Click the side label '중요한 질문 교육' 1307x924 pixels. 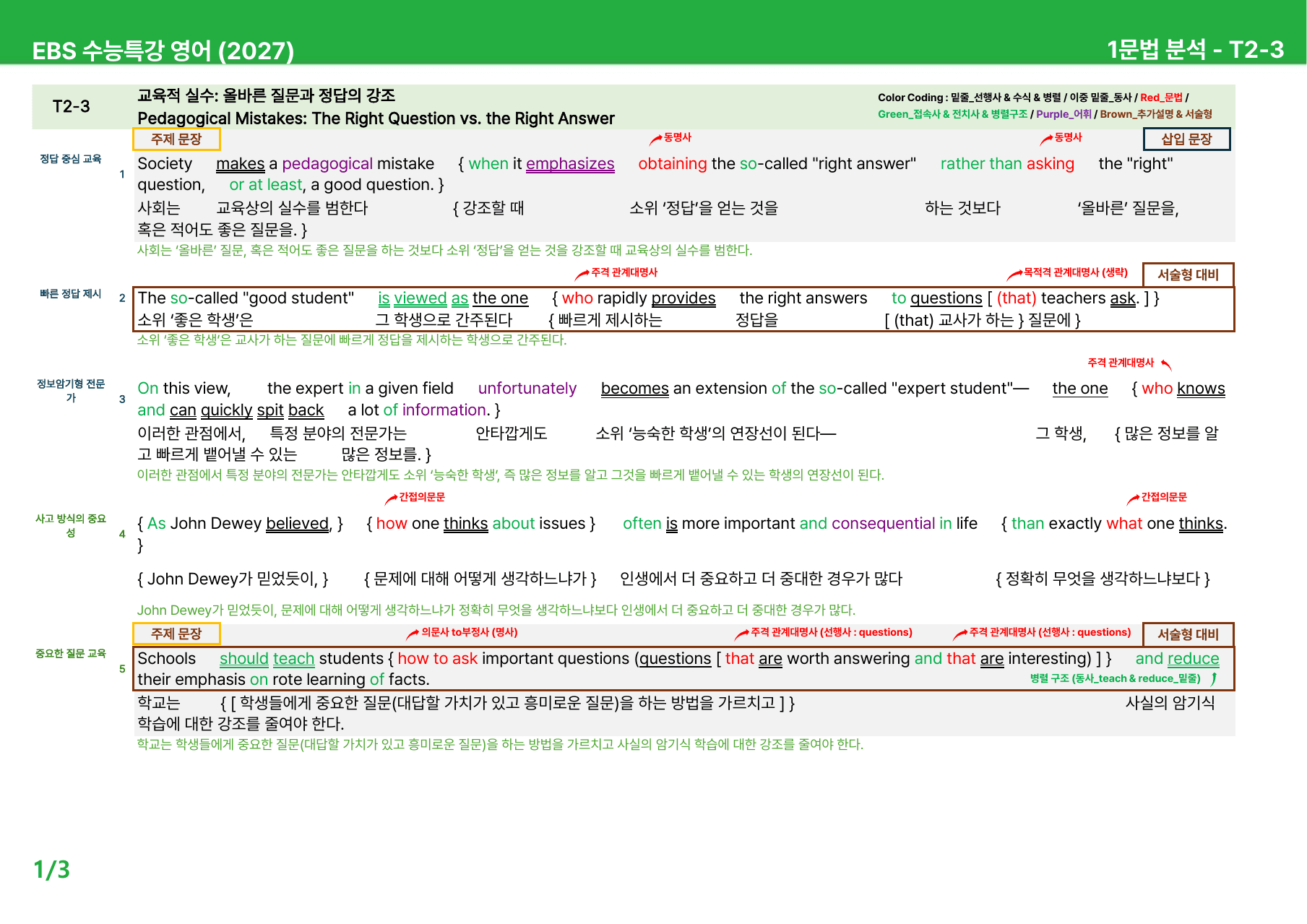coord(71,653)
